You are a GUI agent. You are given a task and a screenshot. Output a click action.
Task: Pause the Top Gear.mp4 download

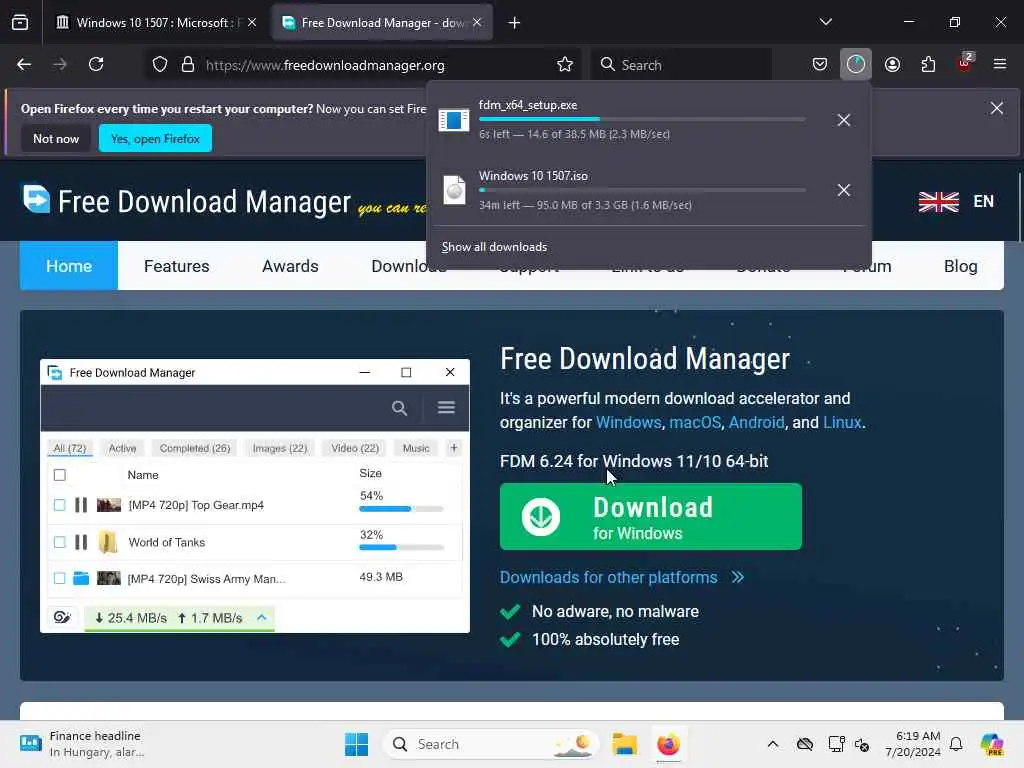81,505
